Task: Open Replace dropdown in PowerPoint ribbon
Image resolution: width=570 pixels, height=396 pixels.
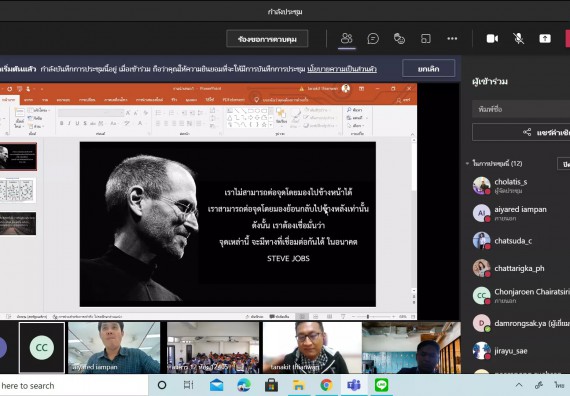Action: (x=357, y=118)
